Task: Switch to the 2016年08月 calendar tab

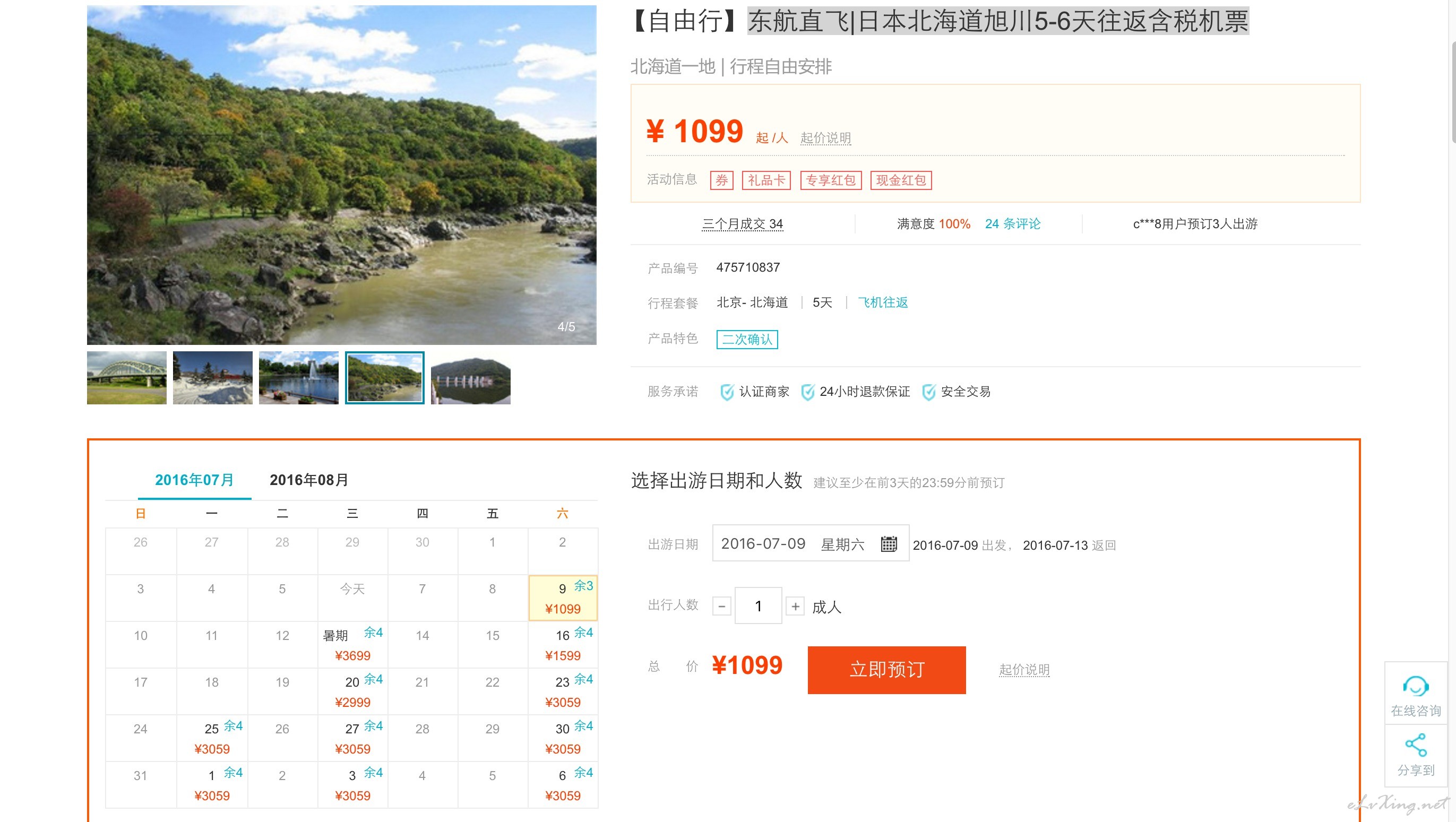Action: (x=308, y=480)
